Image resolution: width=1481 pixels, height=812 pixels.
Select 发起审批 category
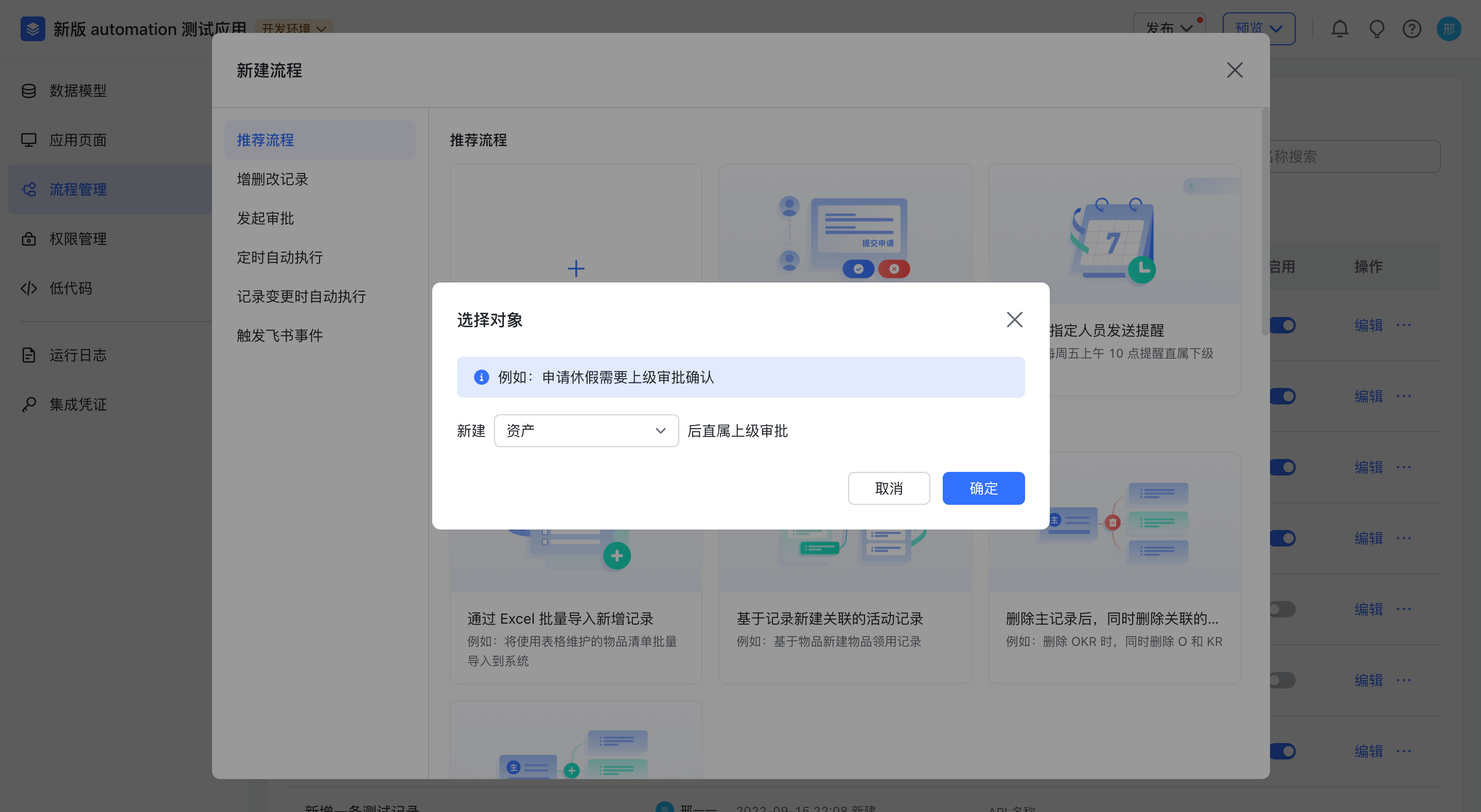coord(320,218)
